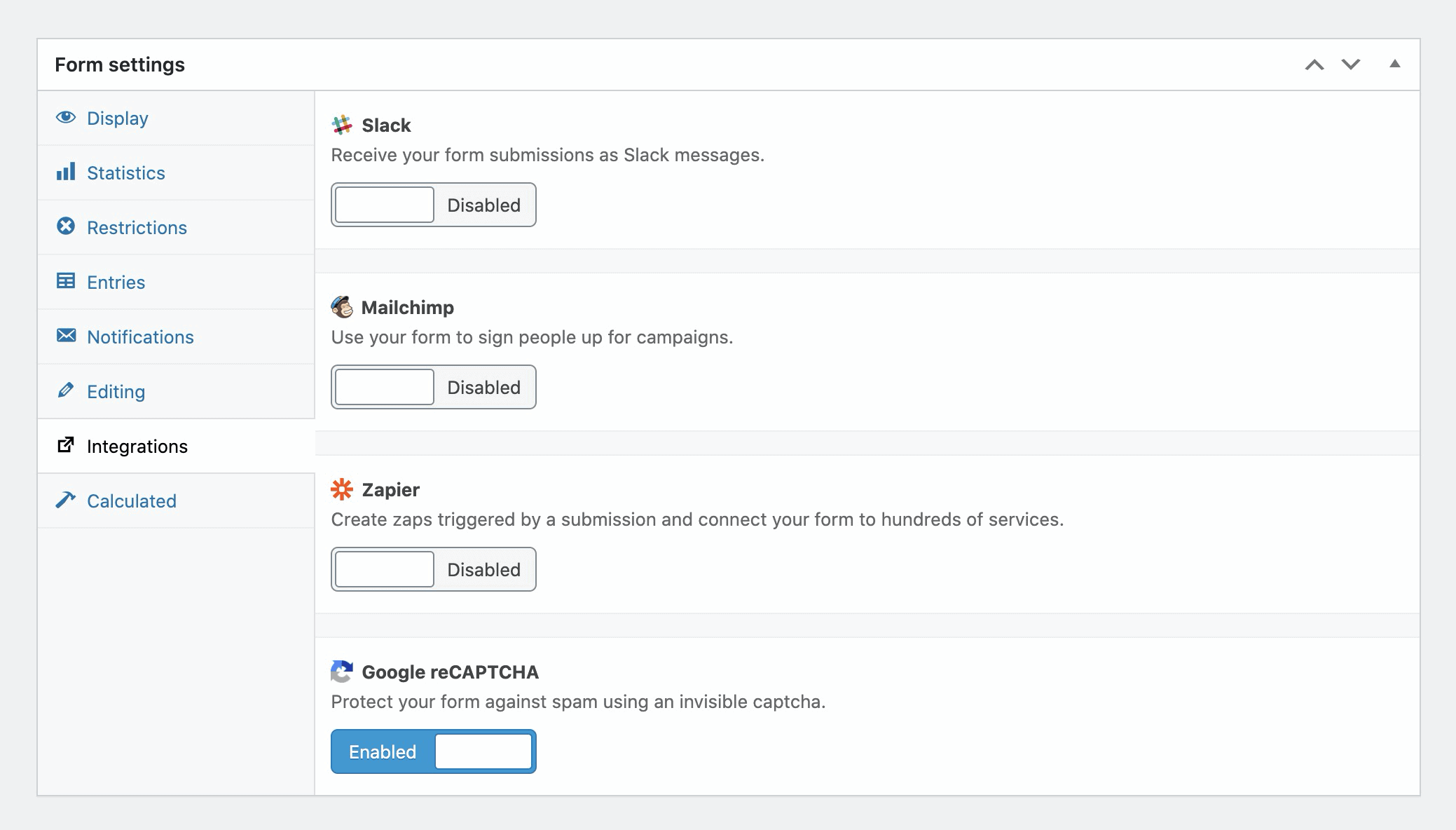Click the Entries table icon
1456x830 pixels.
pos(66,281)
